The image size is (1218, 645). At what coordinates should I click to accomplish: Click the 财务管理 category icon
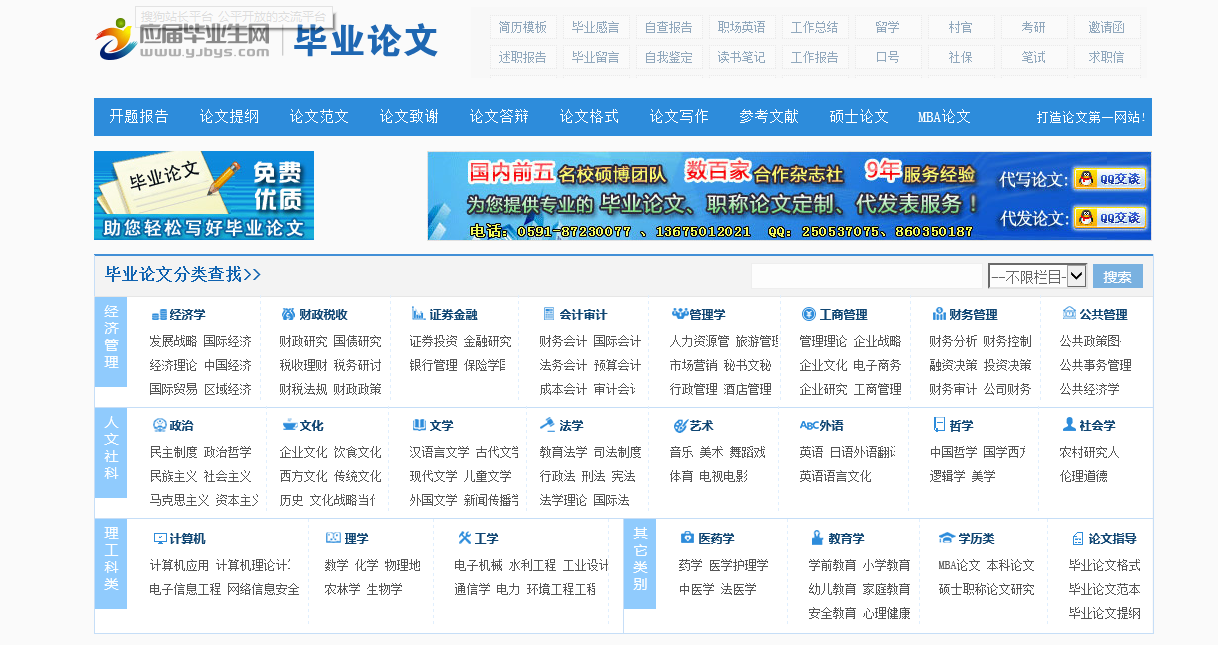point(939,314)
